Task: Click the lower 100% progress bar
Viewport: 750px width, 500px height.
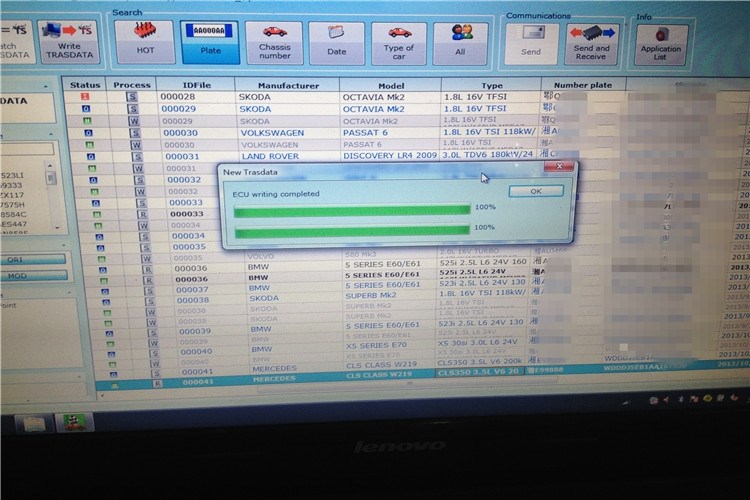Action: tap(352, 232)
